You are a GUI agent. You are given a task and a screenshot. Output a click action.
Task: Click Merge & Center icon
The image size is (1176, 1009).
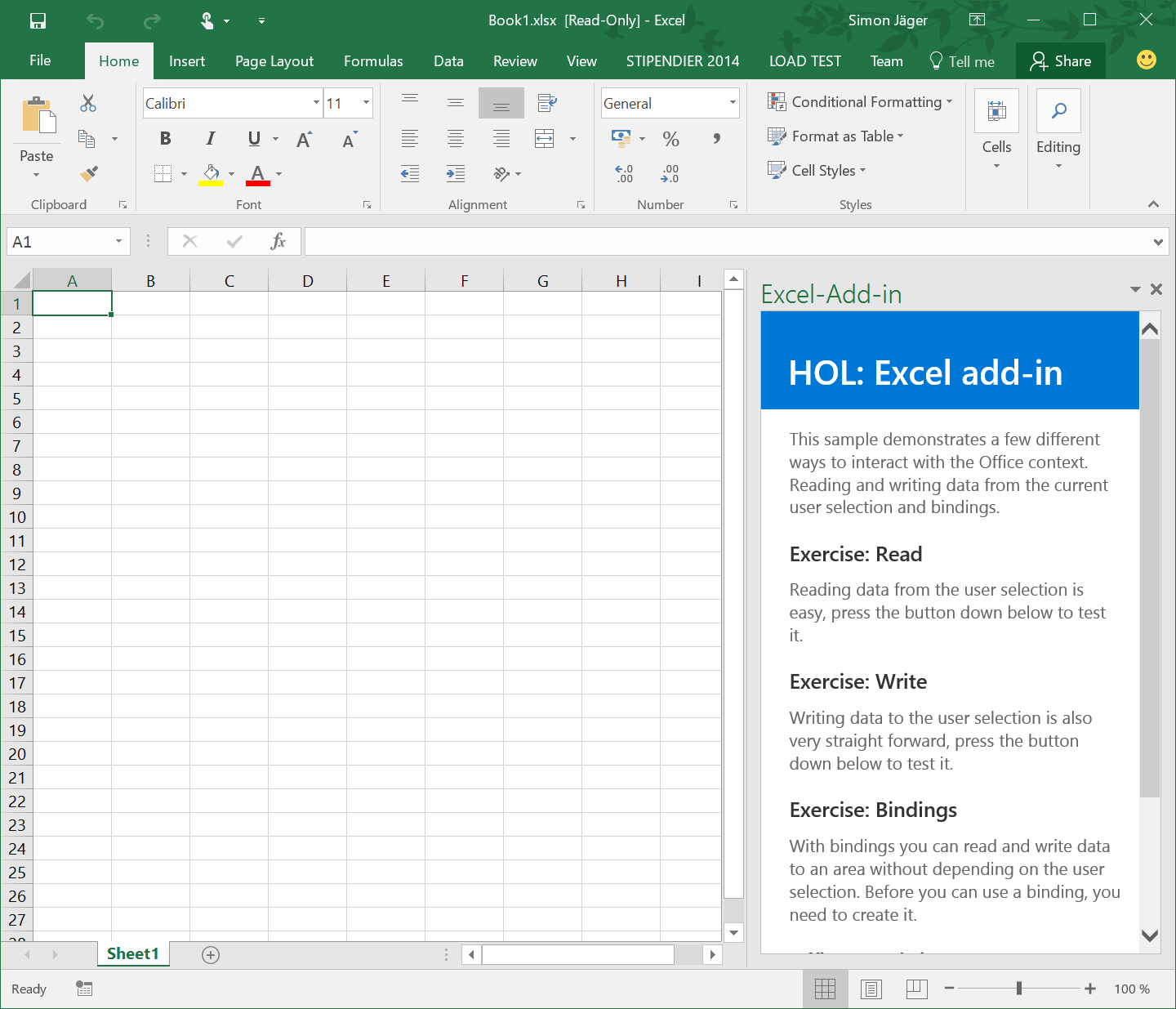click(545, 138)
